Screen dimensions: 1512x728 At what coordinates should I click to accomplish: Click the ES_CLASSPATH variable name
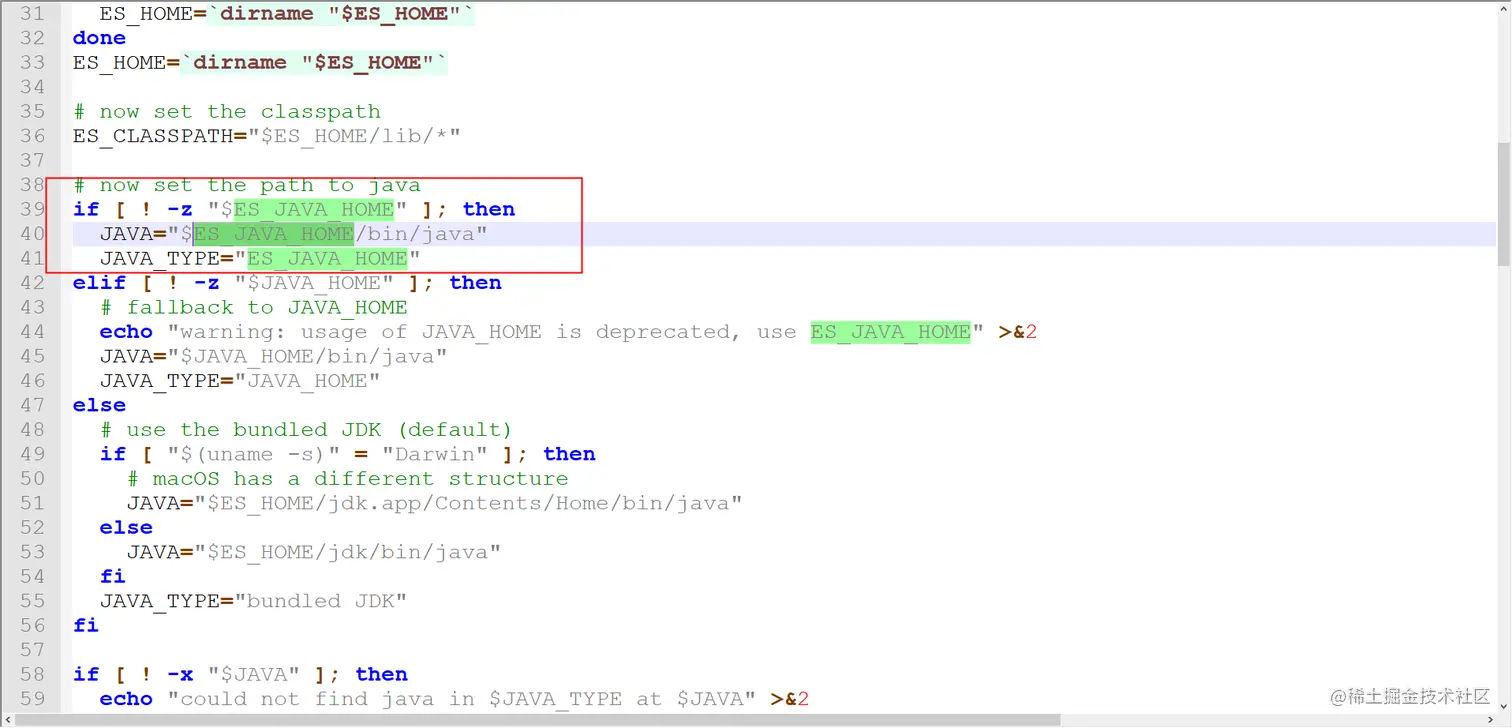(x=153, y=136)
